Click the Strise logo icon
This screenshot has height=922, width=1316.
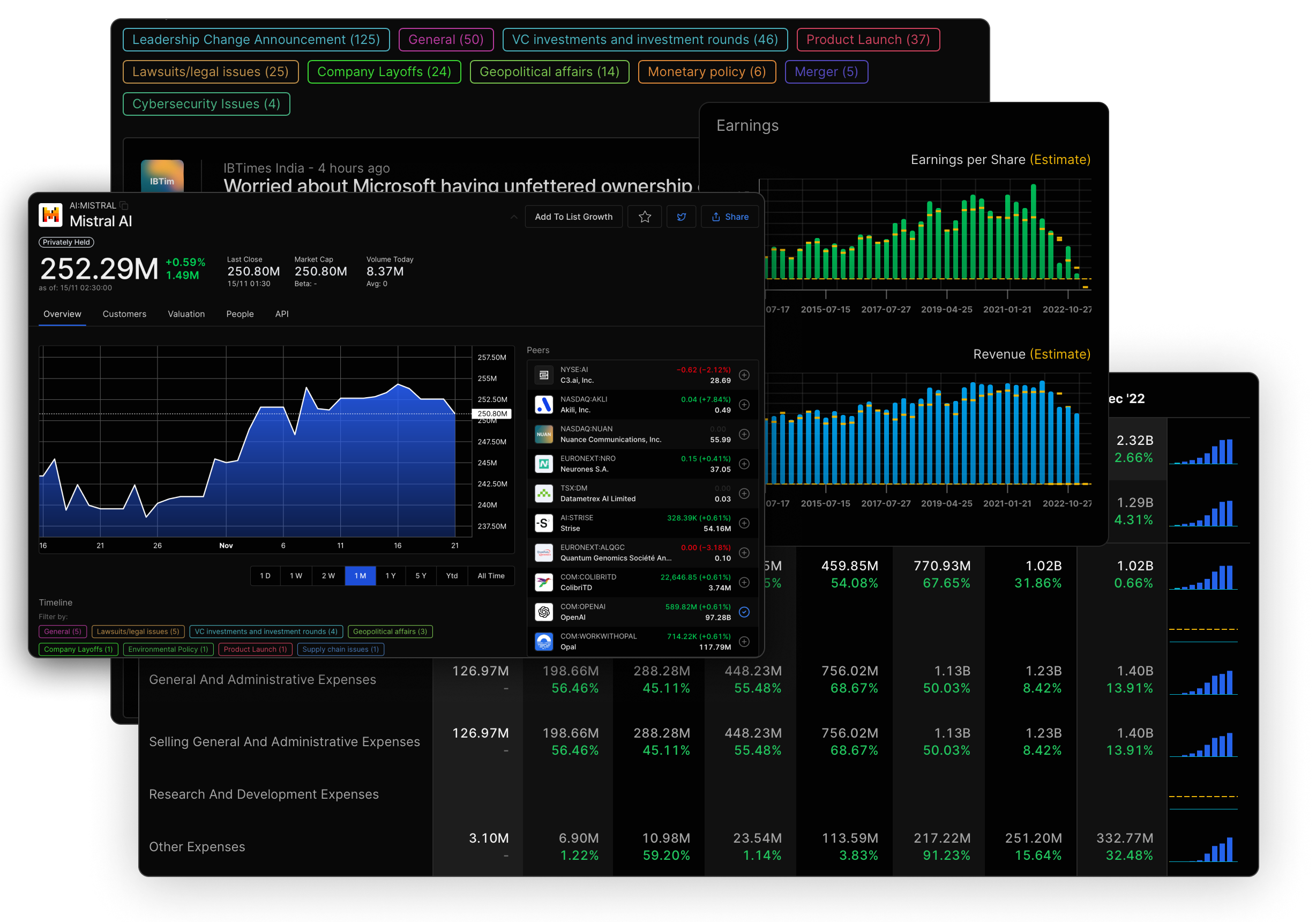coord(544,523)
